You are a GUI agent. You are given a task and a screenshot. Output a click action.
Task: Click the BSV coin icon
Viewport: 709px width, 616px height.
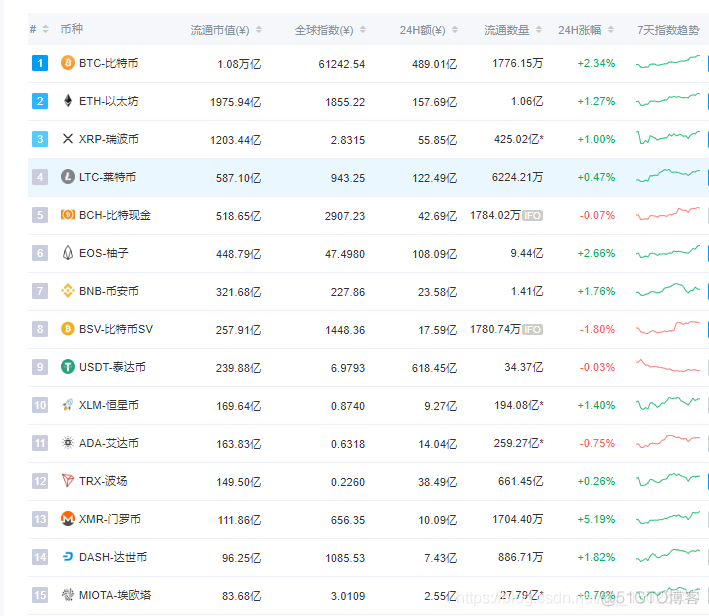(x=68, y=328)
